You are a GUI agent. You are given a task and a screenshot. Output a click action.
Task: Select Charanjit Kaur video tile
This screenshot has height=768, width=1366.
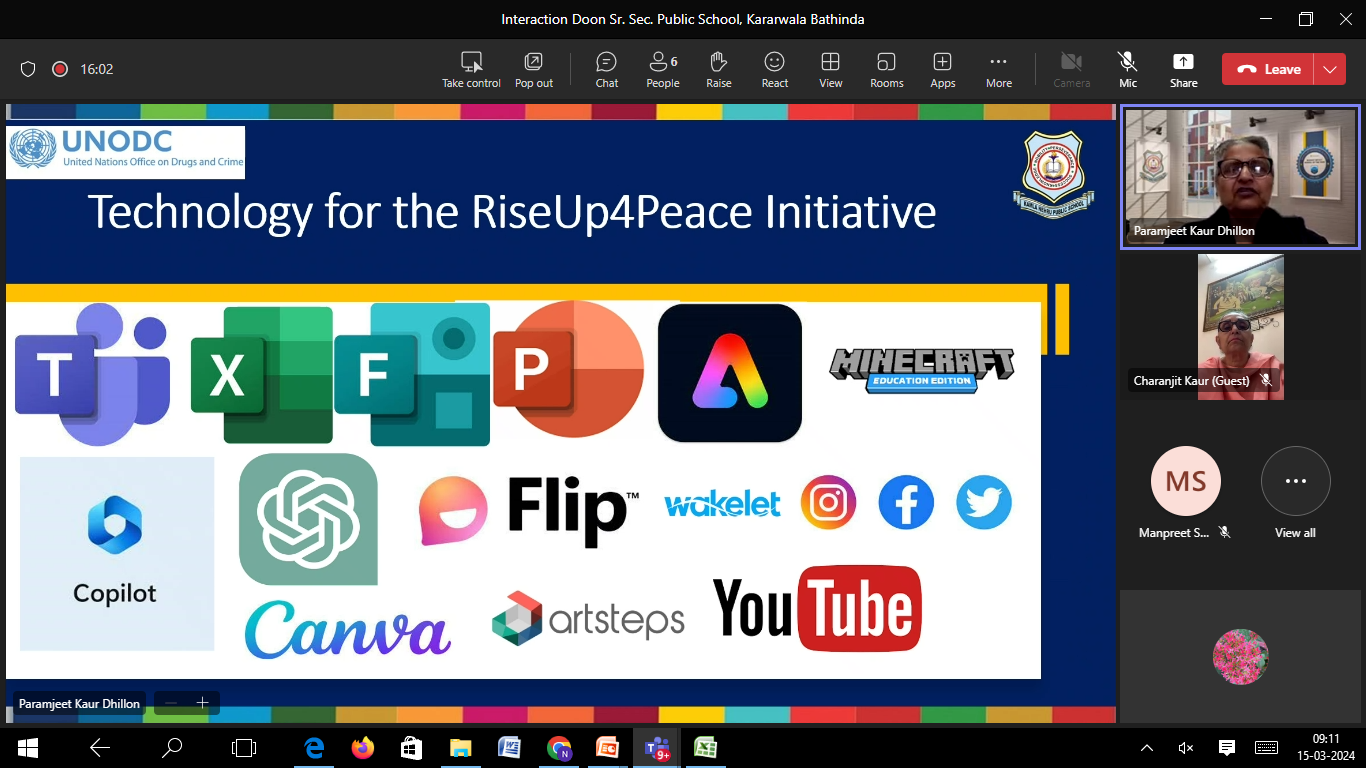(x=1240, y=327)
